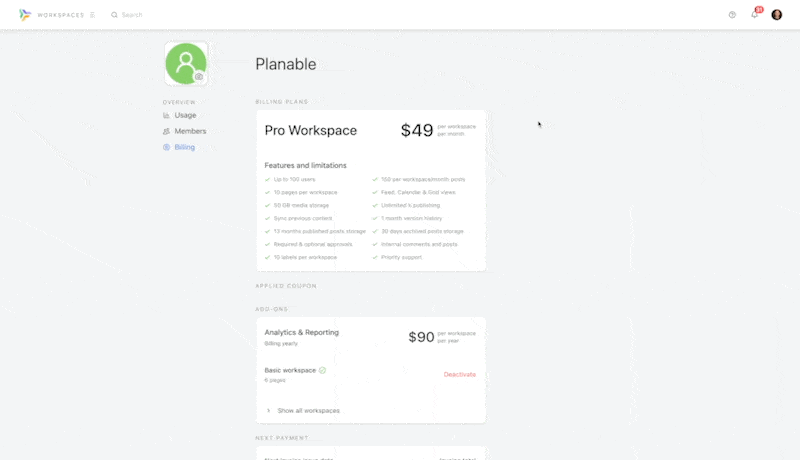800x460 pixels.
Task: Select the Billing sidebar item
Action: click(185, 147)
